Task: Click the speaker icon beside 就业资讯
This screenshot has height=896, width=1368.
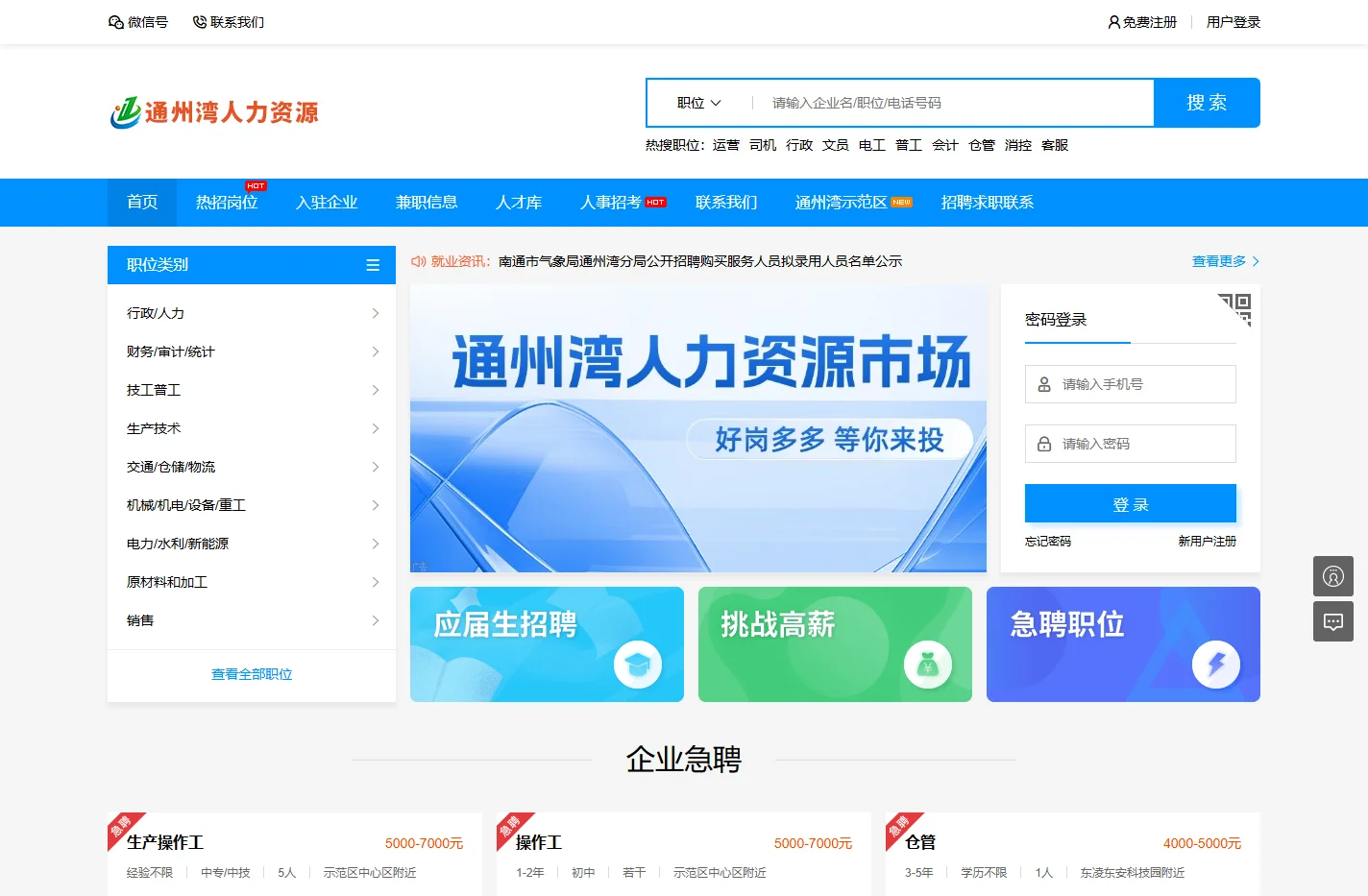Action: click(419, 261)
